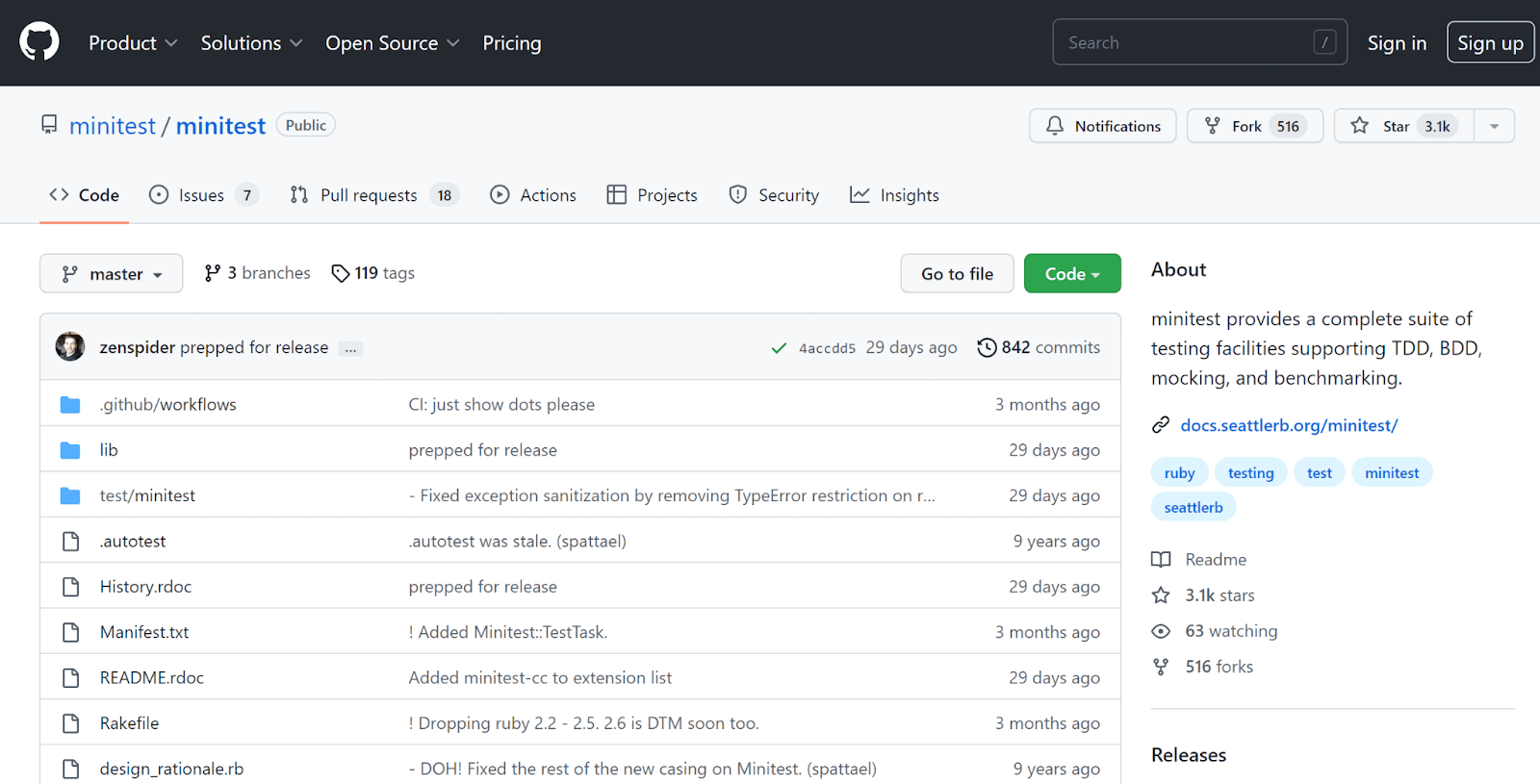This screenshot has height=784, width=1540.
Task: Expand the green Code dropdown
Action: [x=1071, y=274]
